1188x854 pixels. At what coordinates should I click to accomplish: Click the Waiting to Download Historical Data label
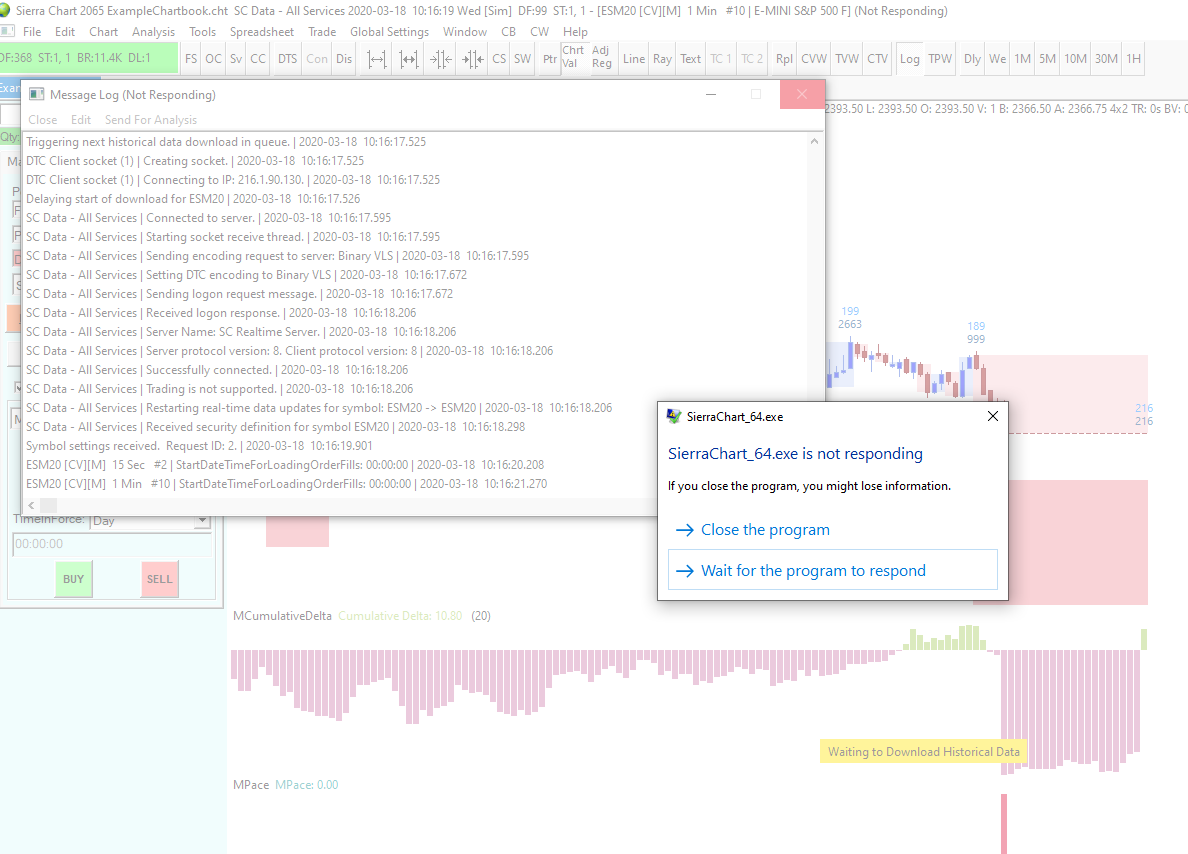923,752
